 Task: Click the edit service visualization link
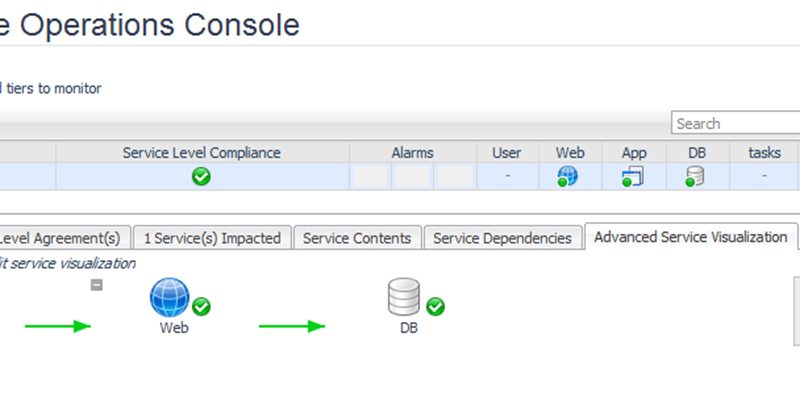(67, 263)
